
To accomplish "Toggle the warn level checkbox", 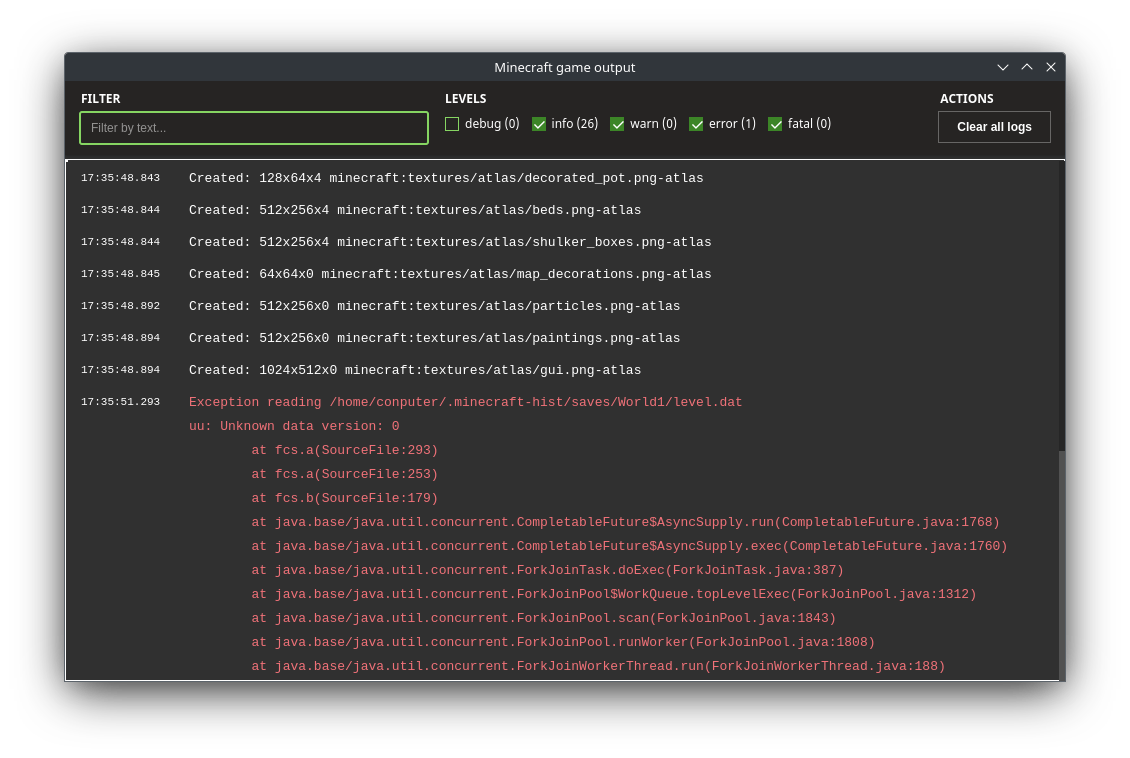I will point(617,124).
